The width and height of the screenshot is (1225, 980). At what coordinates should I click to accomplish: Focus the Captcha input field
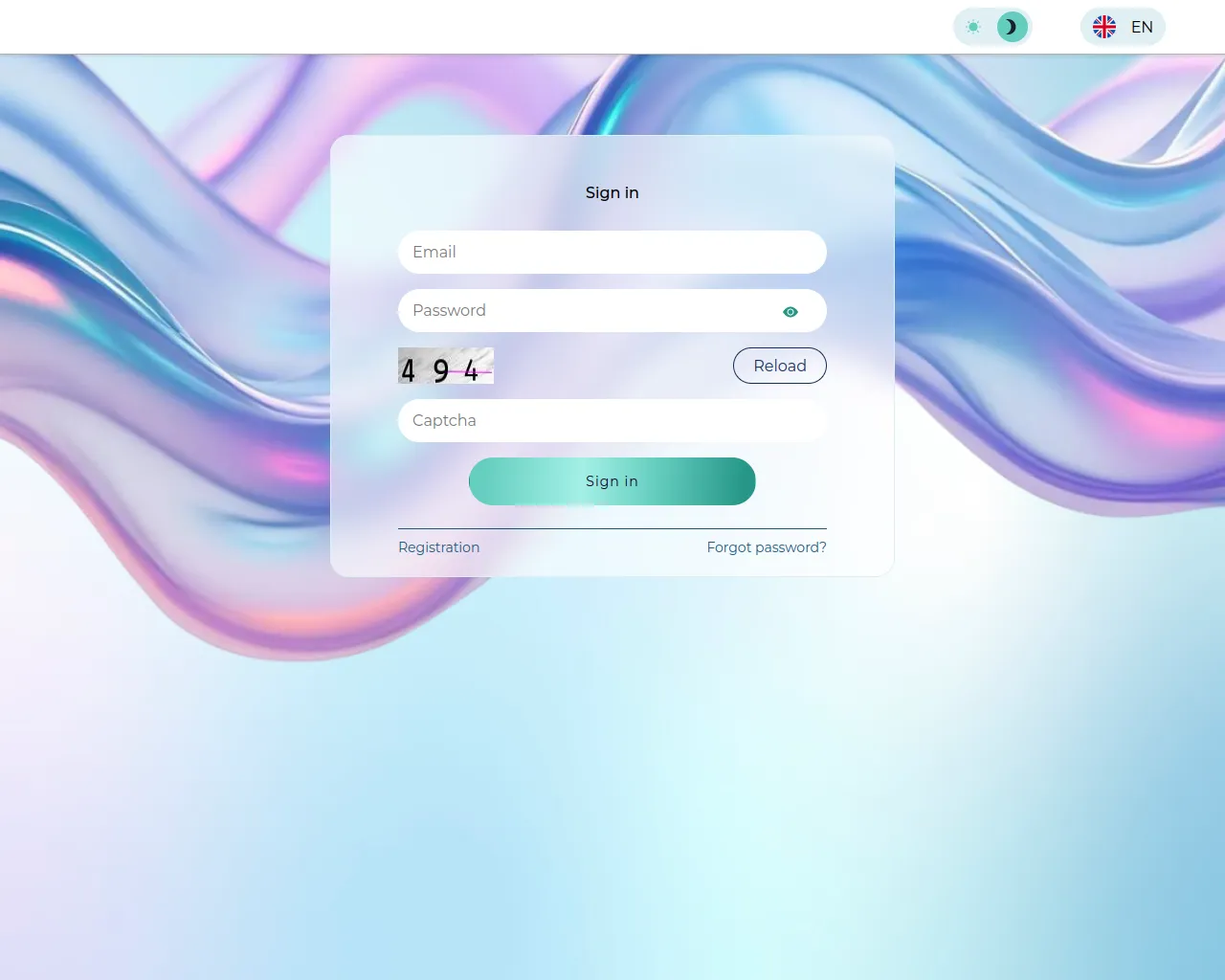pyautogui.click(x=612, y=420)
